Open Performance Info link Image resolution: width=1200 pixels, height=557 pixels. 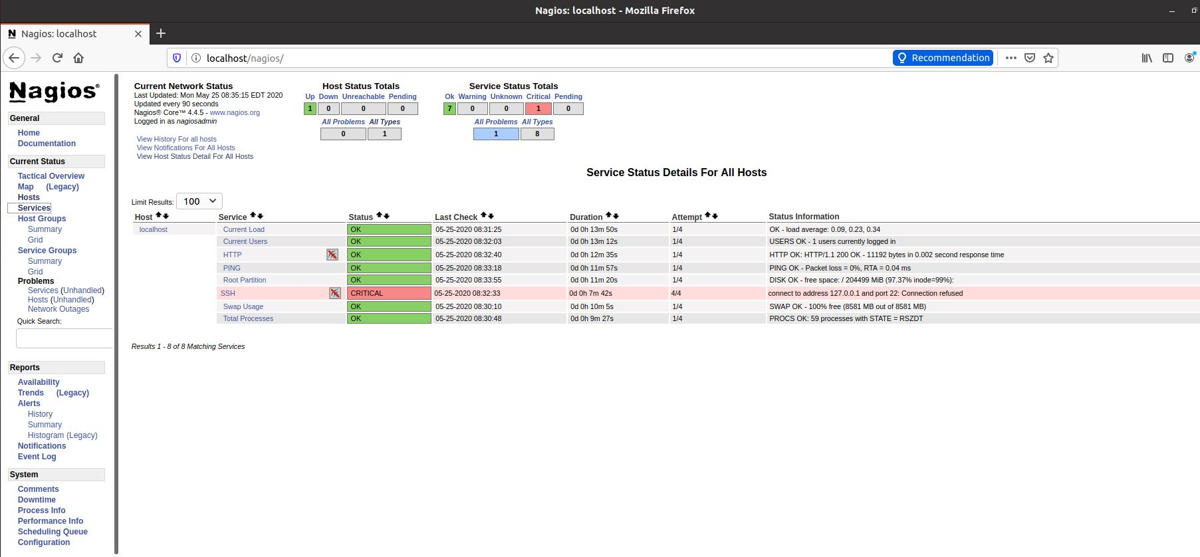click(50, 521)
